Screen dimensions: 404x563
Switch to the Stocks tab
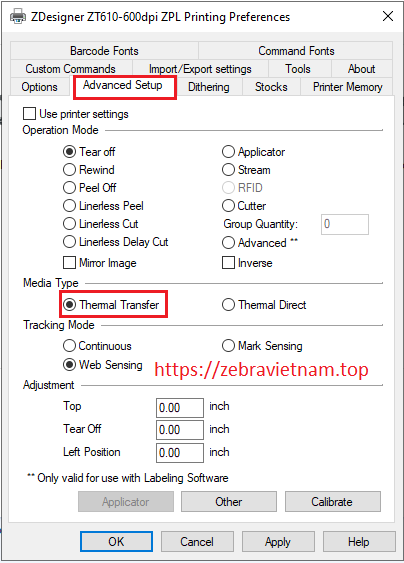click(x=271, y=87)
